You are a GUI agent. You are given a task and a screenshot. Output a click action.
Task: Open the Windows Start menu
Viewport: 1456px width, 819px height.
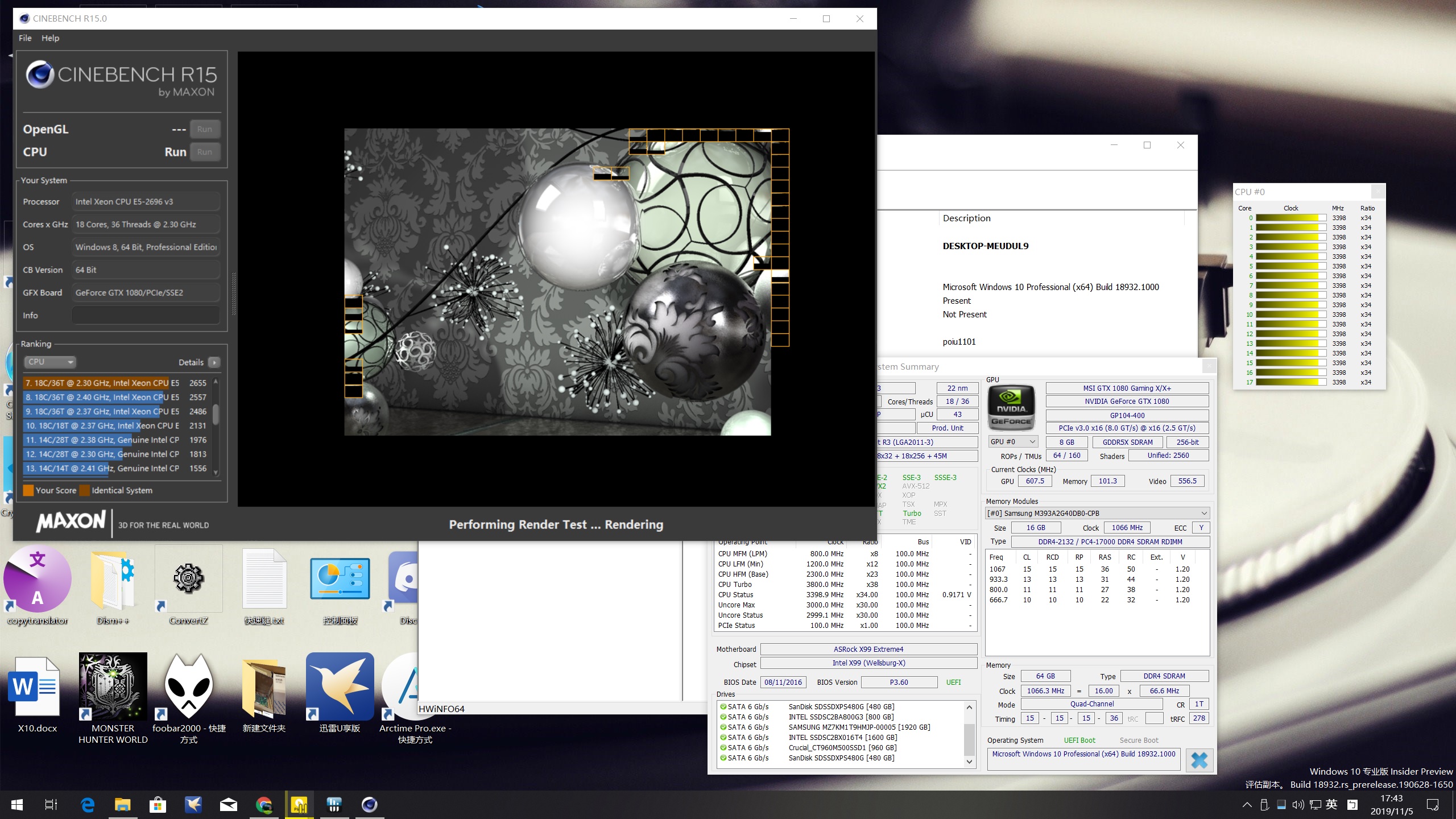coord(17,805)
